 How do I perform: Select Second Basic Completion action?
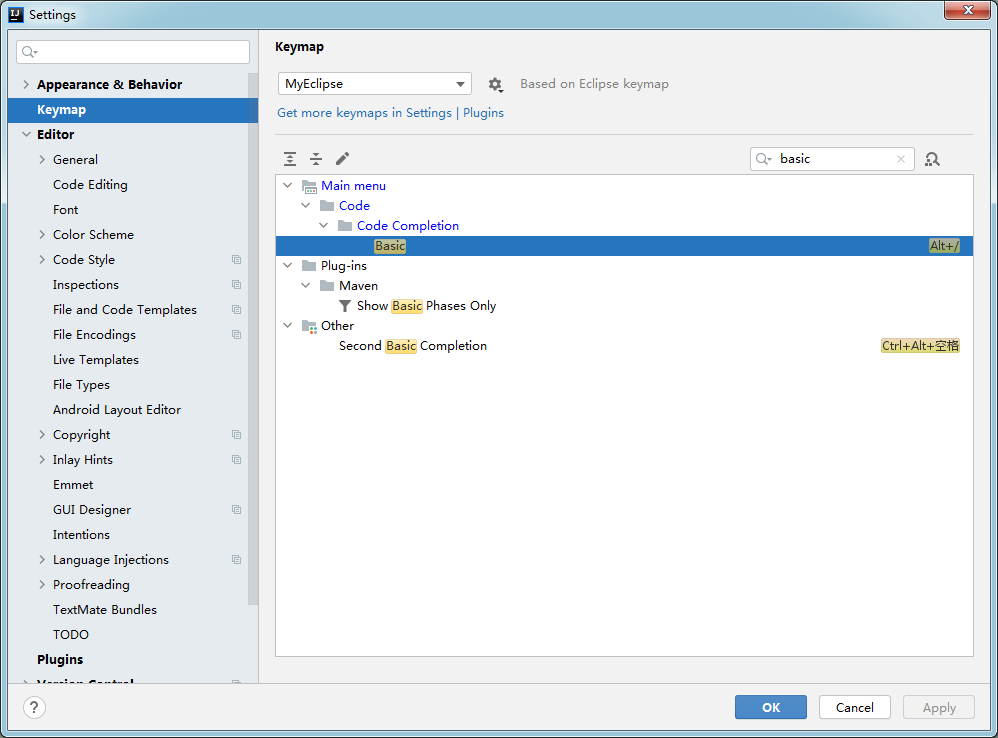pos(413,346)
